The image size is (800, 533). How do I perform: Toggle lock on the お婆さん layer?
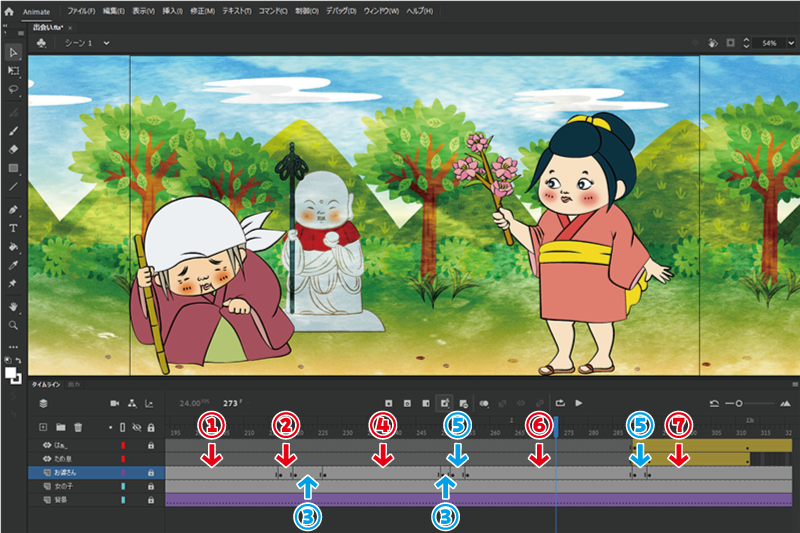(x=151, y=472)
